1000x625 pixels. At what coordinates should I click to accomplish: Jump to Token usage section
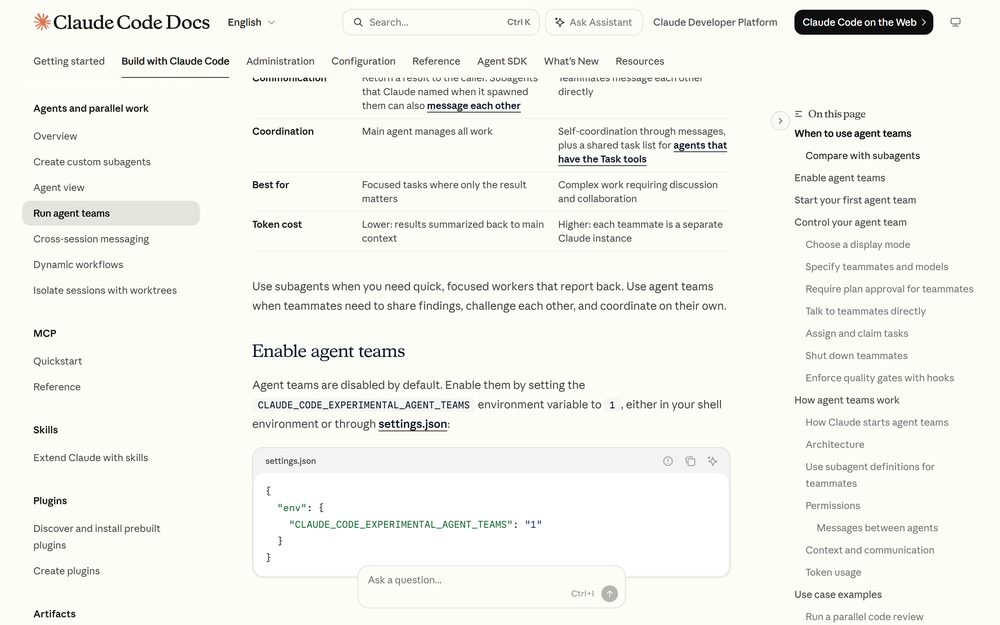coord(833,573)
